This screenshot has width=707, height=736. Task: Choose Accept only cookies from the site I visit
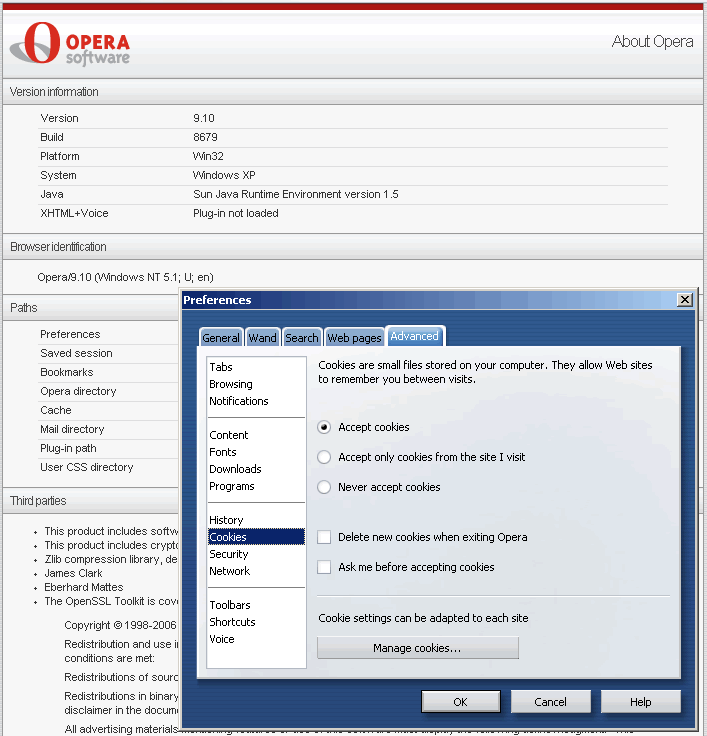tap(324, 457)
